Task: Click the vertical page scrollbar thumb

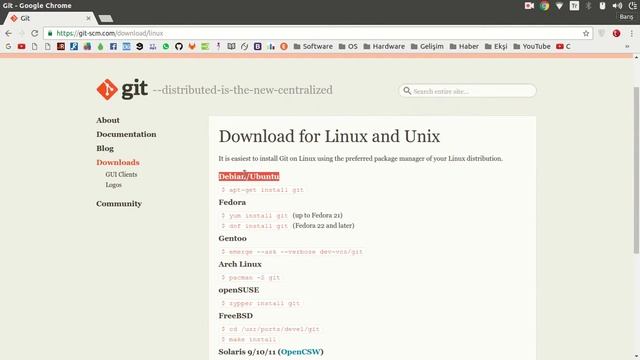Action: [x=636, y=170]
